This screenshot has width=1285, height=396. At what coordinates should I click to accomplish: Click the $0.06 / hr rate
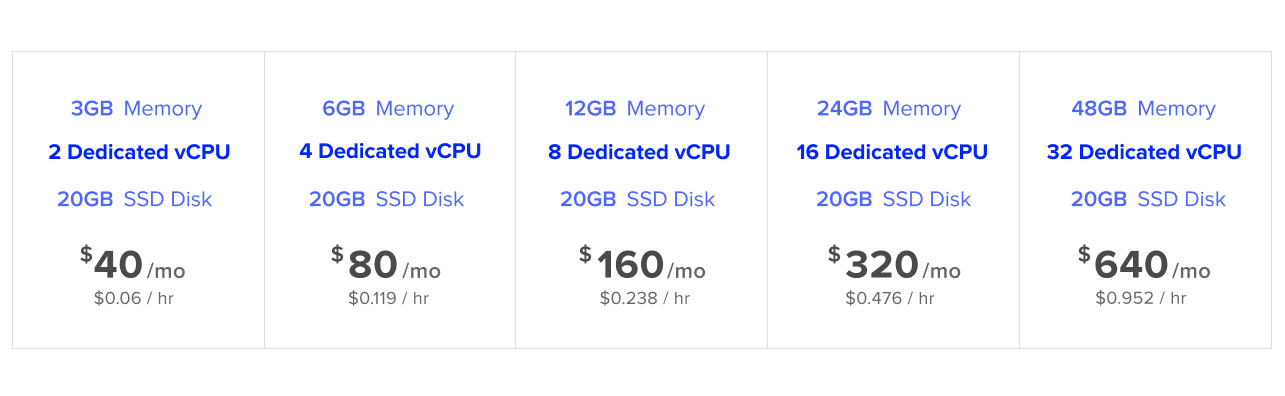pos(134,298)
